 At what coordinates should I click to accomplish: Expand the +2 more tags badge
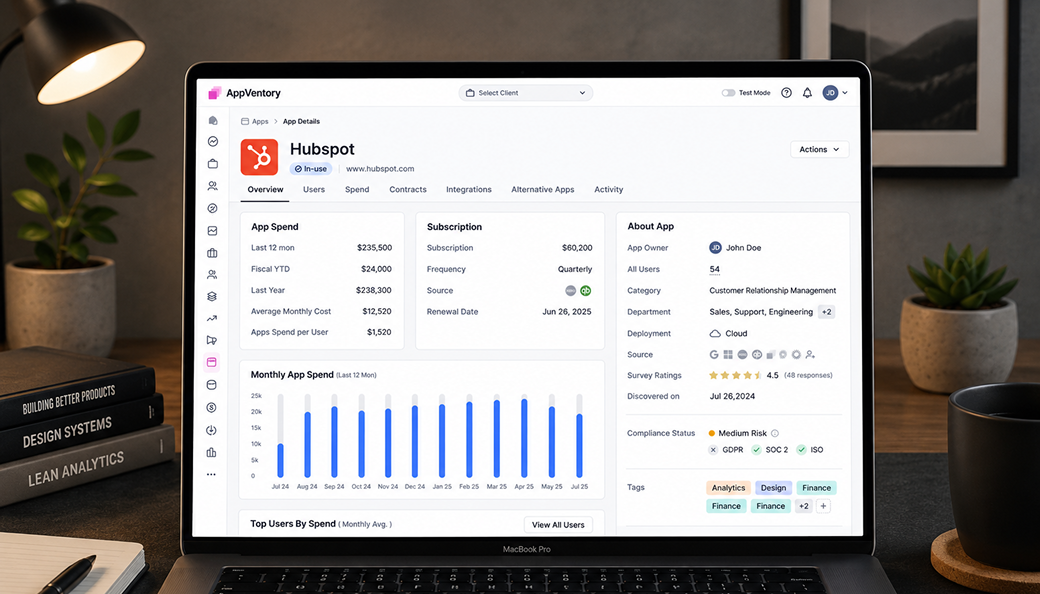pos(803,506)
